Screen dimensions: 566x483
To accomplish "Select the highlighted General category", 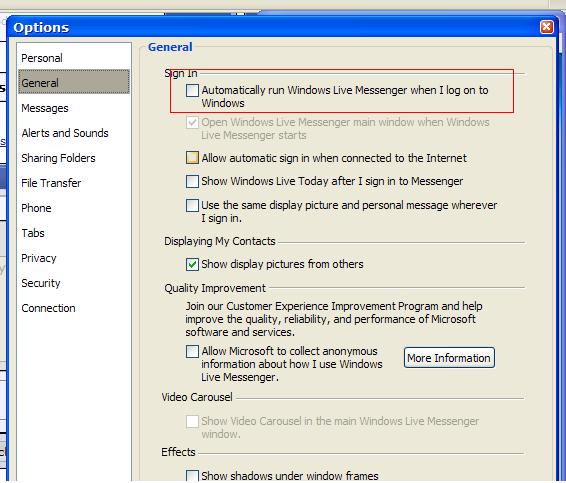I will click(x=74, y=83).
